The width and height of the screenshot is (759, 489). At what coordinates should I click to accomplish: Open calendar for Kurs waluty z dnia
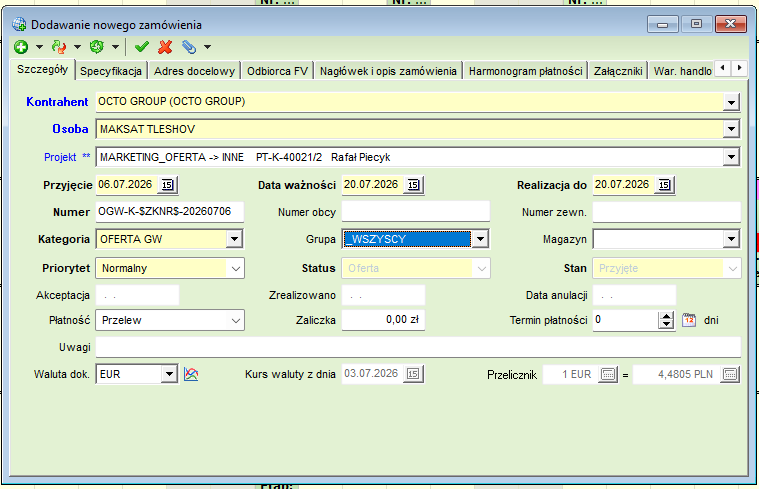[x=413, y=374]
